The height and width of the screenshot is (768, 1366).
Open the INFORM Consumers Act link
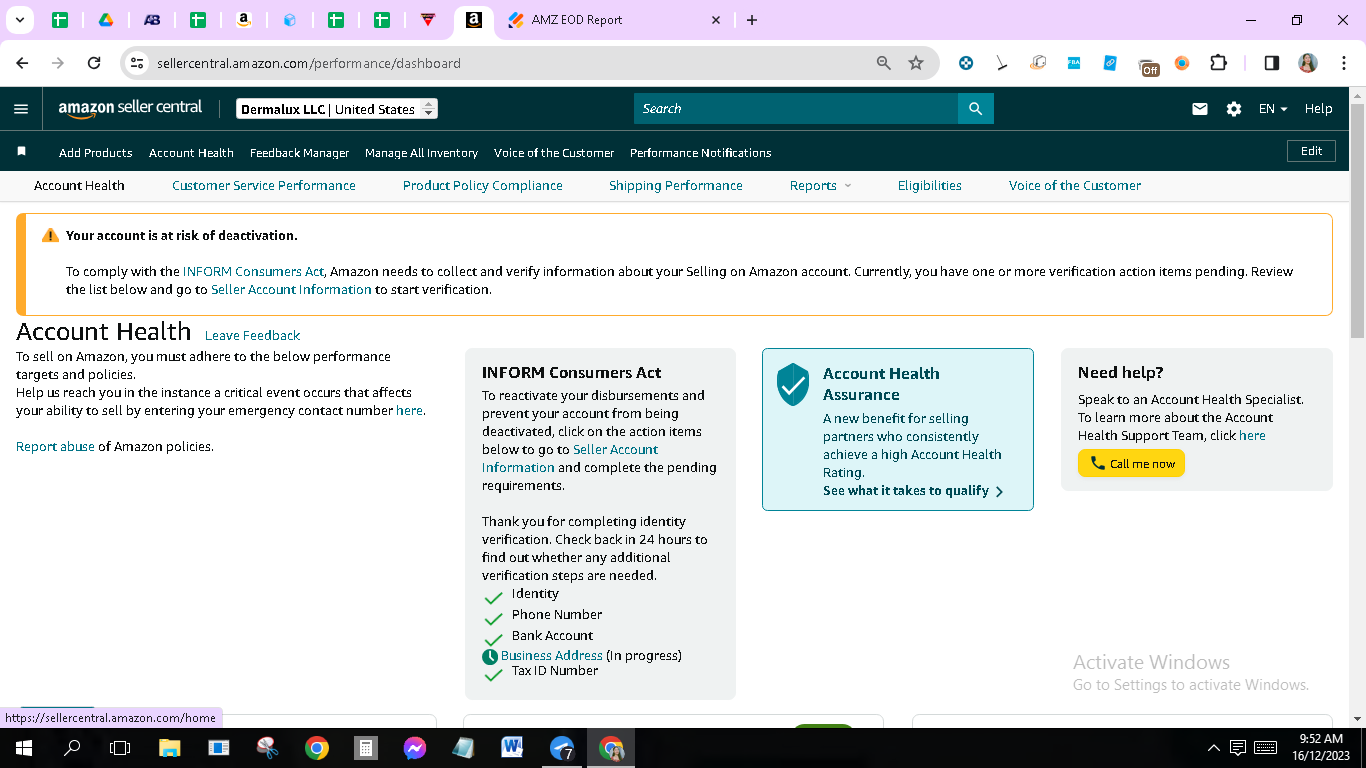click(x=254, y=271)
